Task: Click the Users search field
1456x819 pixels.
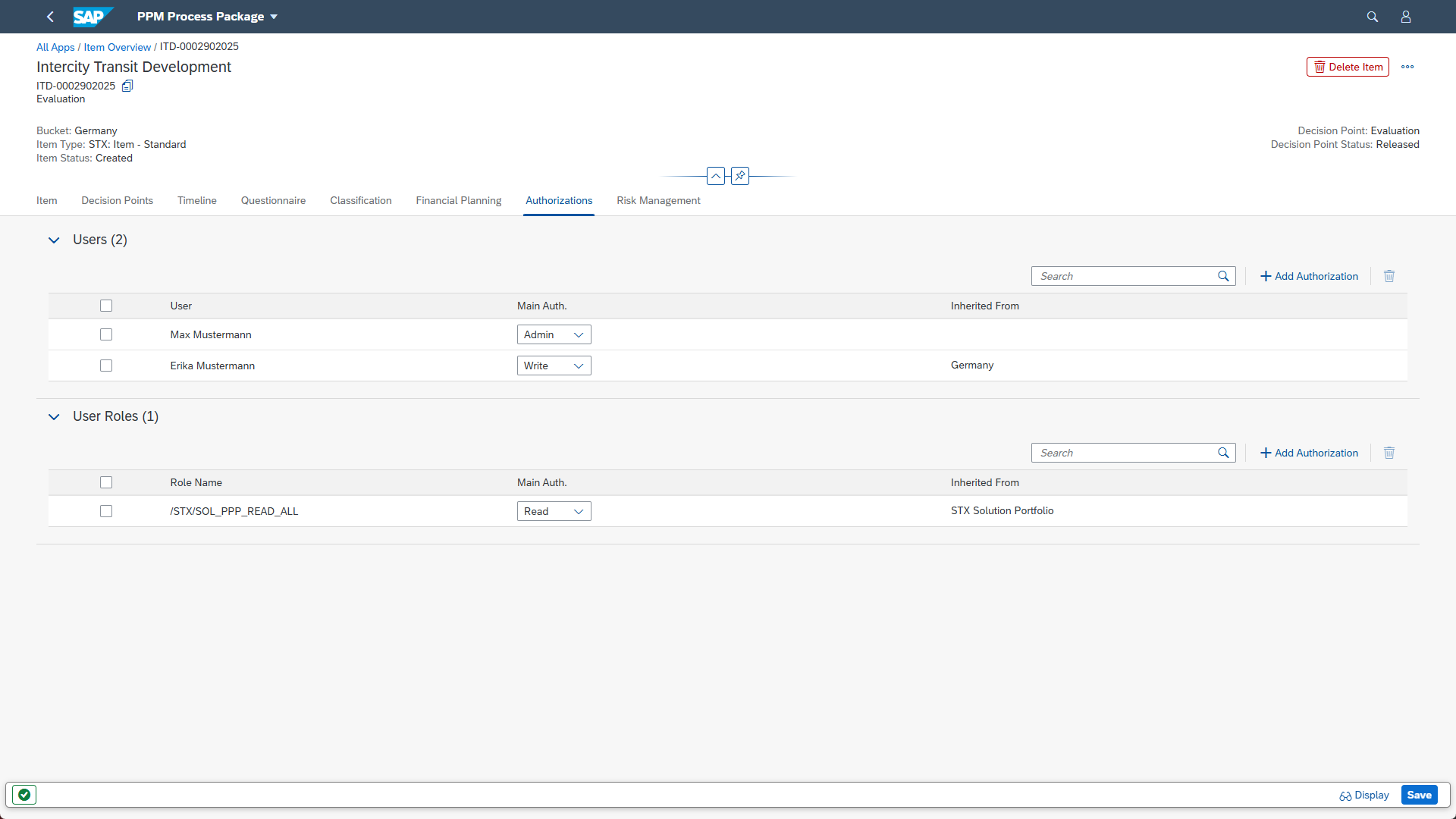Action: pyautogui.click(x=1125, y=276)
